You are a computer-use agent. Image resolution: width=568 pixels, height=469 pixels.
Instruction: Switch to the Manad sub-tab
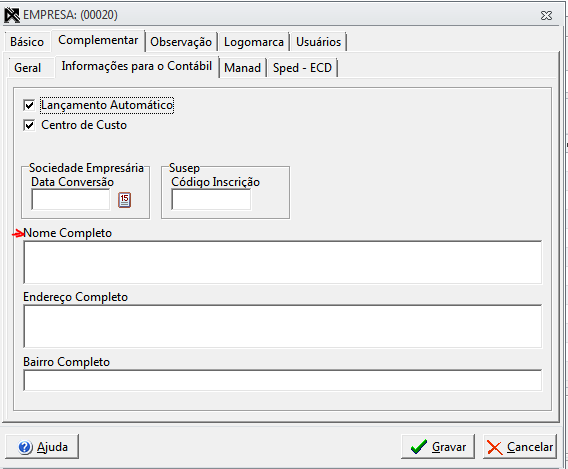242,68
